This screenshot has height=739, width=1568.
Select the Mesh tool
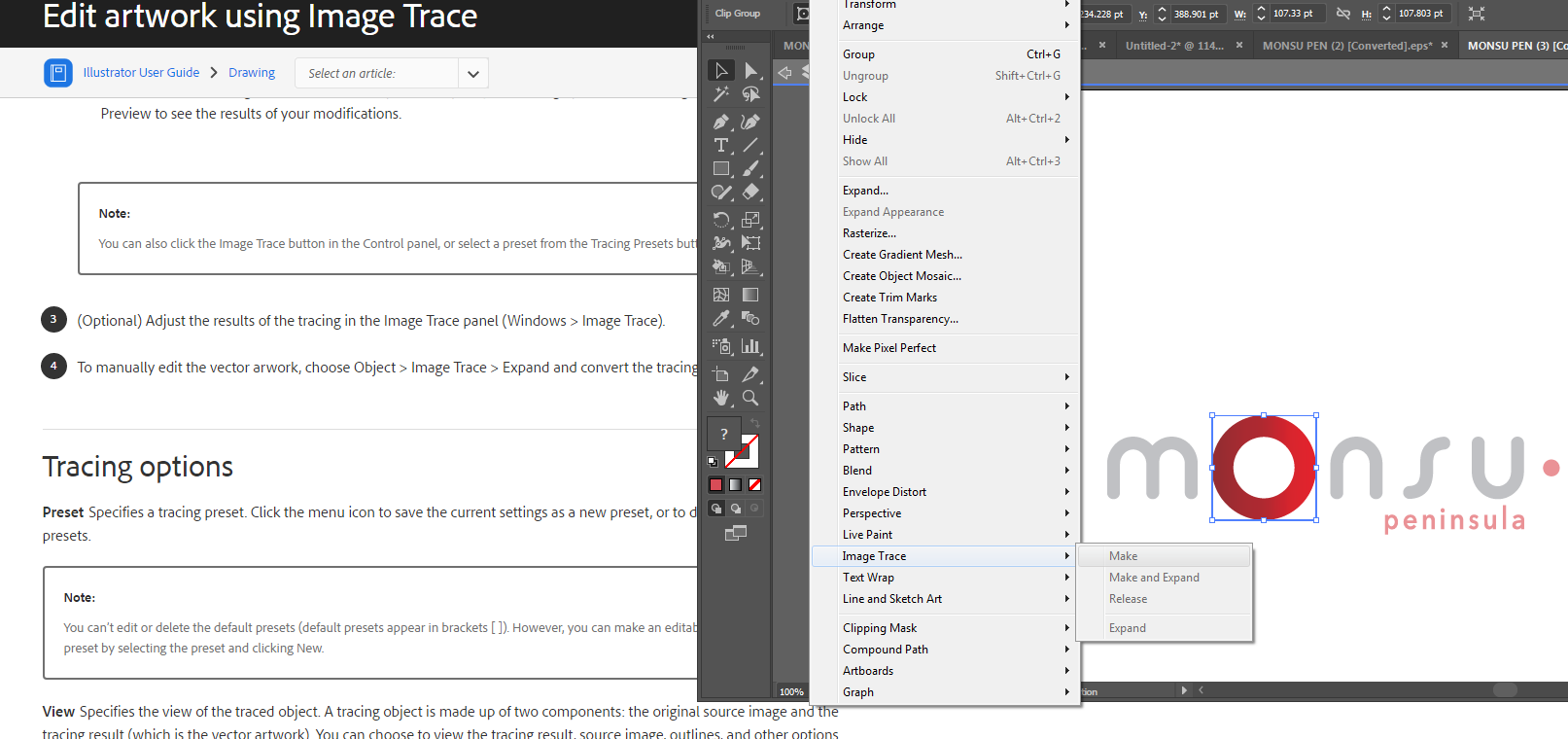coord(721,295)
